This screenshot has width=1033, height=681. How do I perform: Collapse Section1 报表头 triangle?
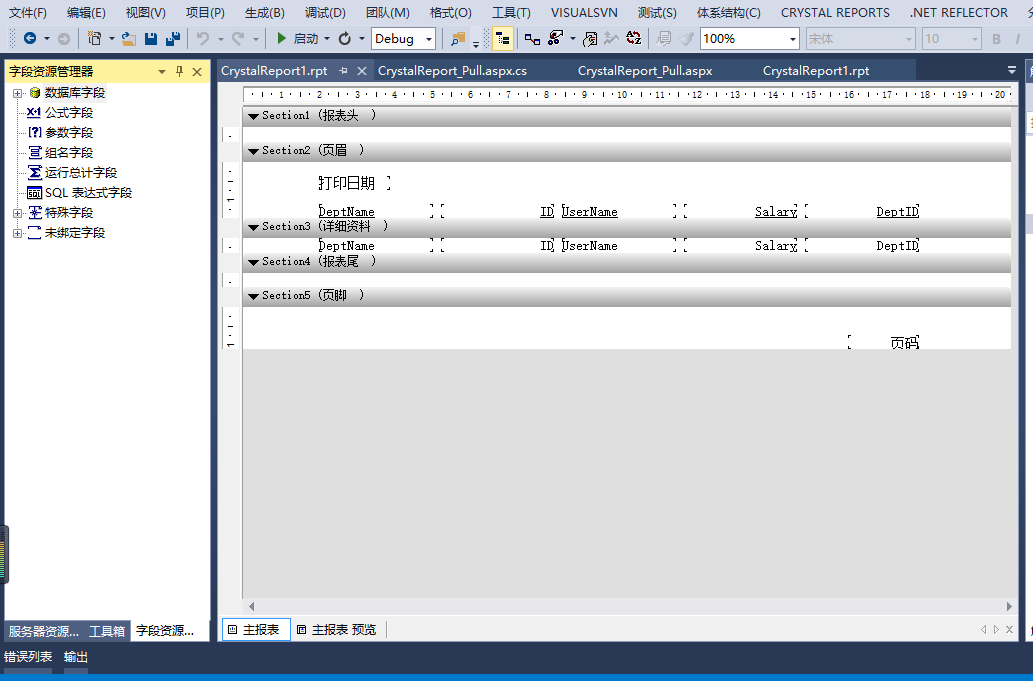253,117
